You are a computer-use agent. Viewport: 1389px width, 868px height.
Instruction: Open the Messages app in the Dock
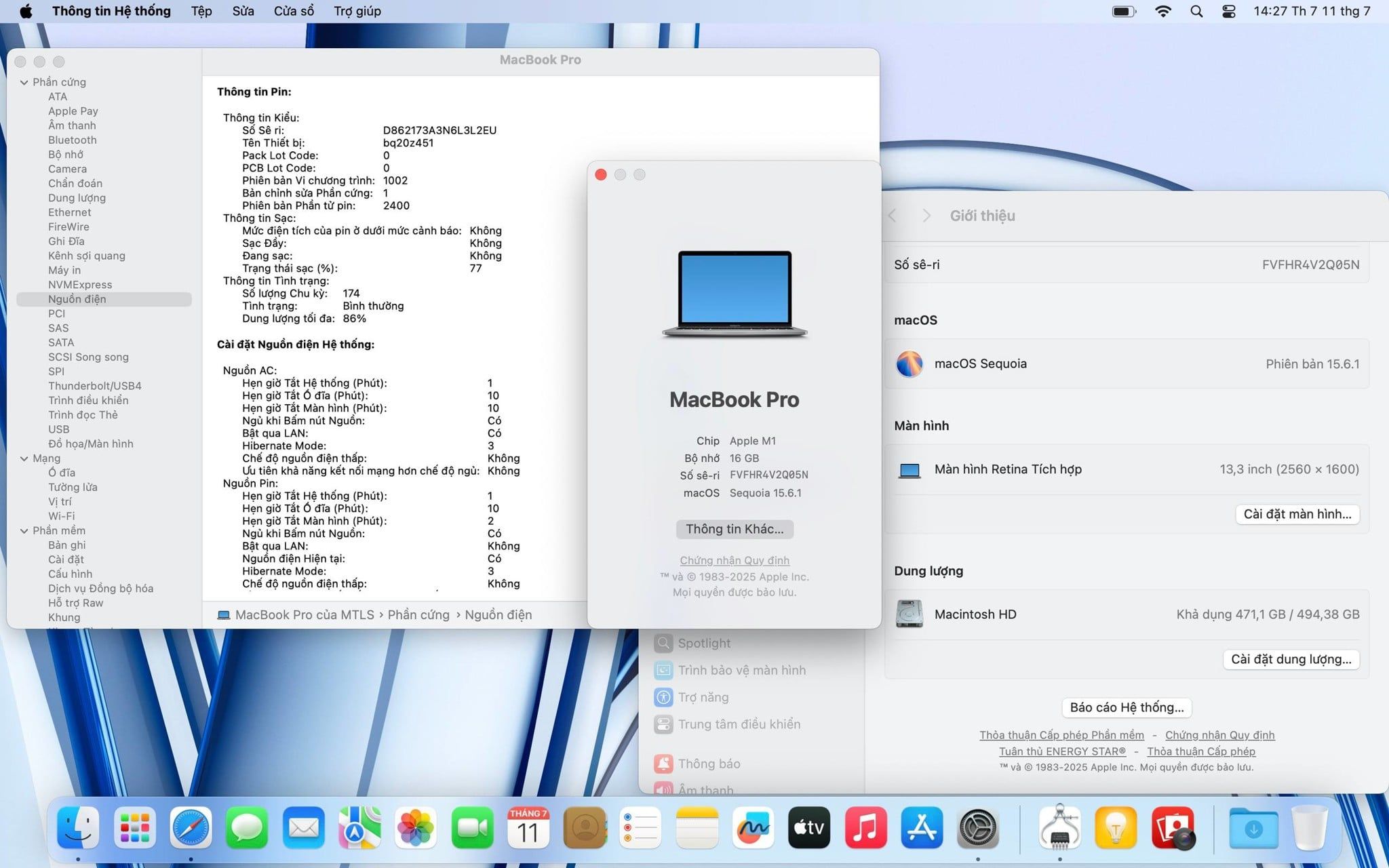(247, 828)
